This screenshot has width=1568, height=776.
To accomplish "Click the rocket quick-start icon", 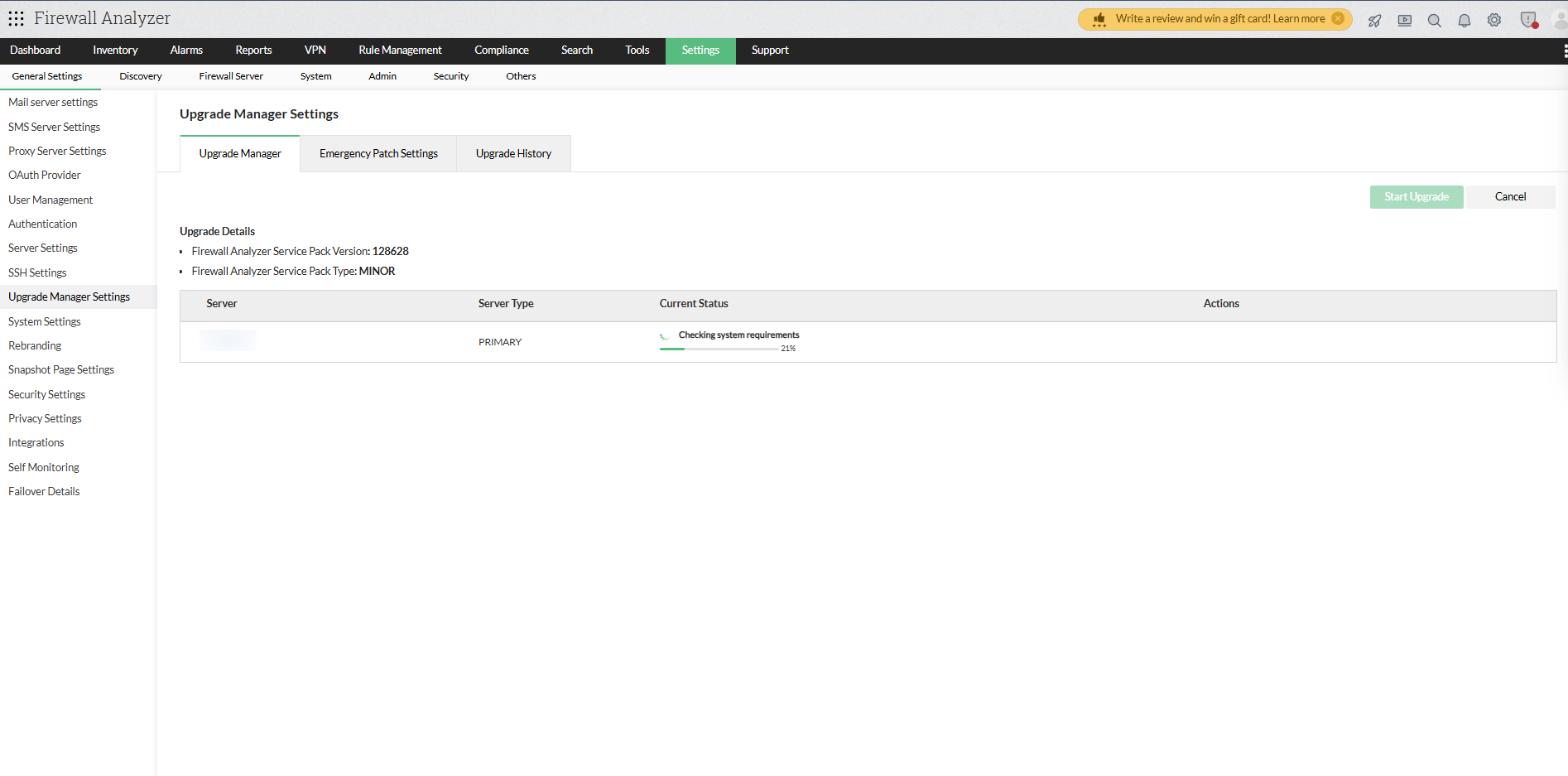I will (x=1375, y=21).
